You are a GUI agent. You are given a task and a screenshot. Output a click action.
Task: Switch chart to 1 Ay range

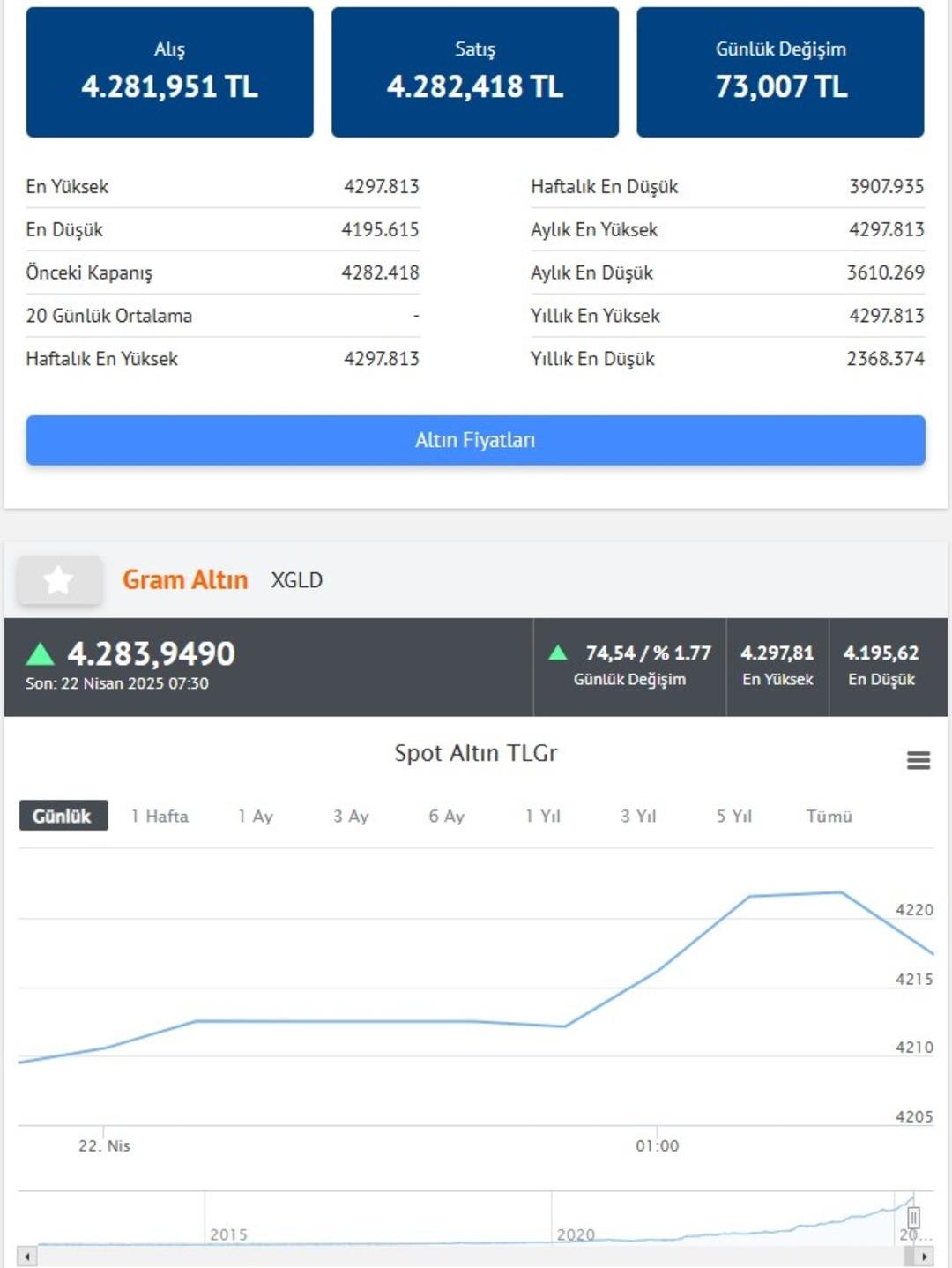256,816
